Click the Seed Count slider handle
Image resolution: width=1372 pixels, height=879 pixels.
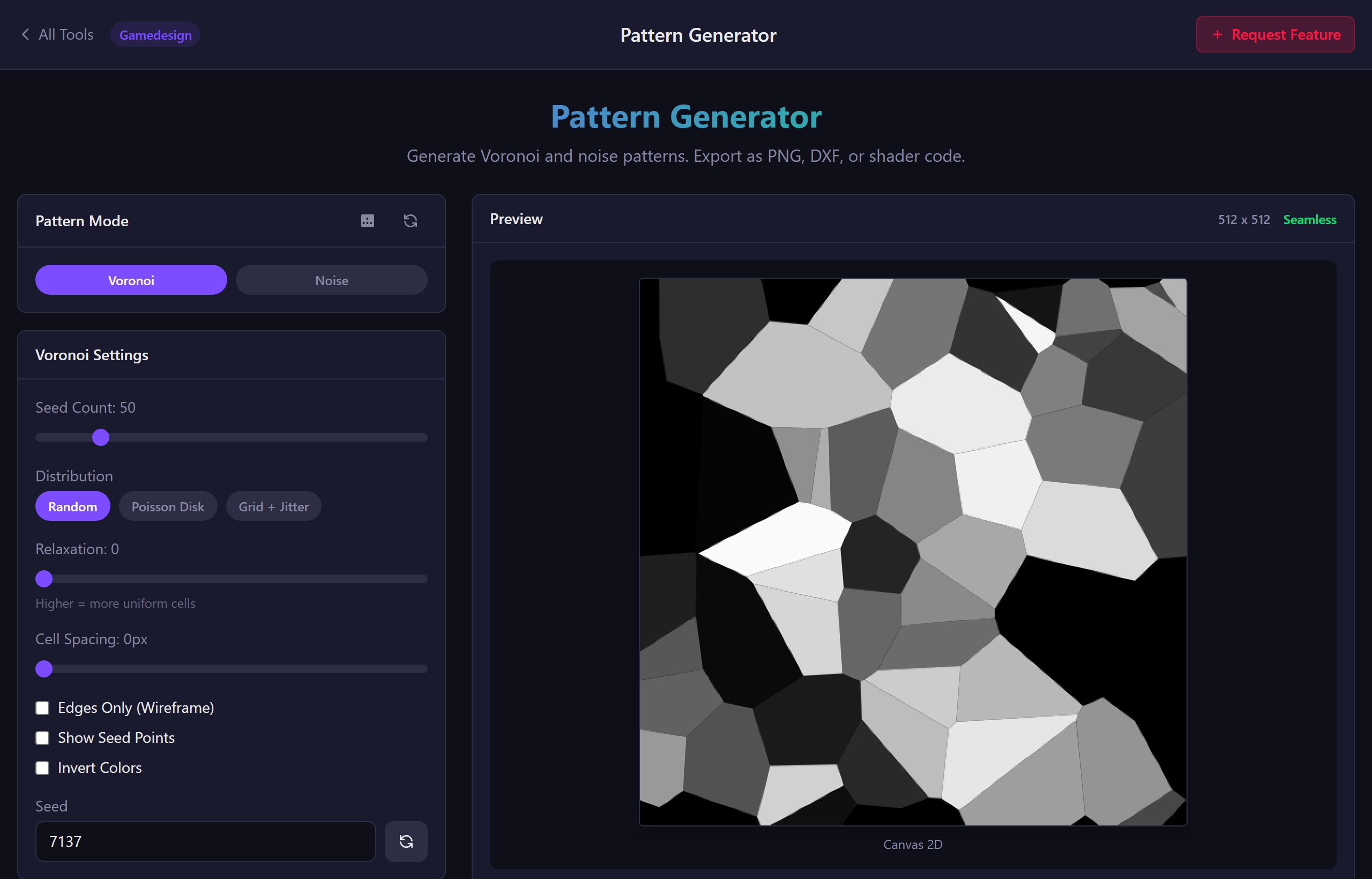coord(100,437)
